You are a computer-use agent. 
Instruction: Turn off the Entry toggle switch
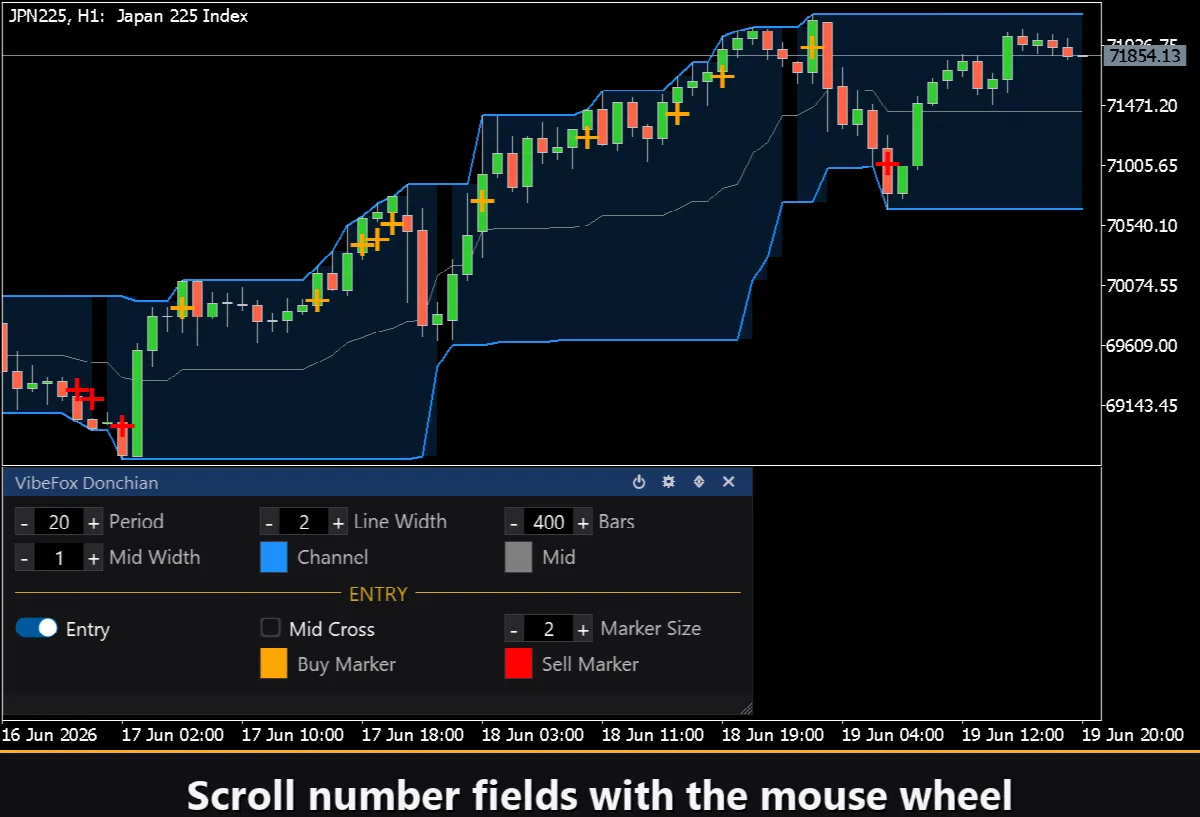click(x=37, y=628)
